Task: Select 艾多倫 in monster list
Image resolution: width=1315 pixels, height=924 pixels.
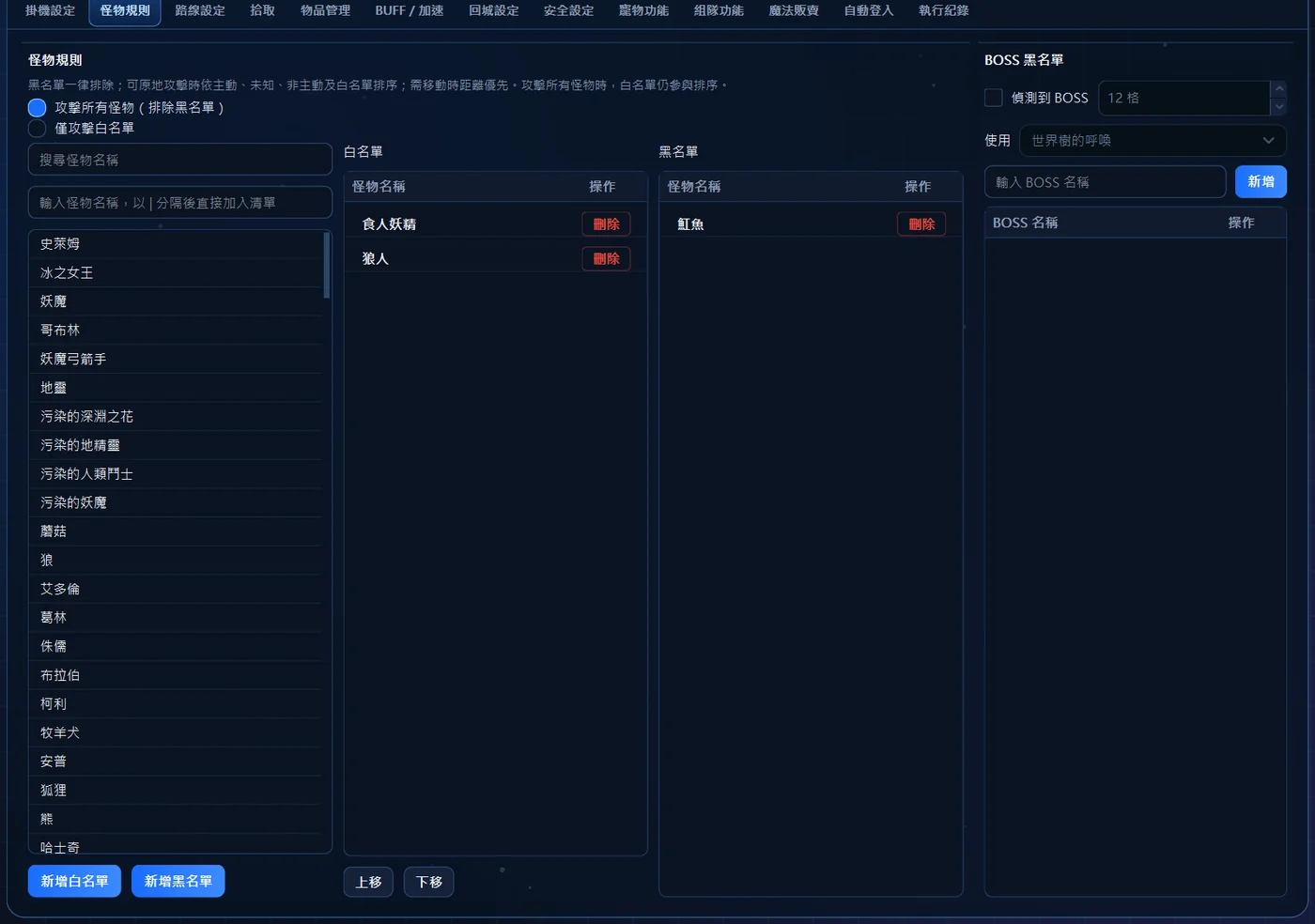Action: click(176, 590)
